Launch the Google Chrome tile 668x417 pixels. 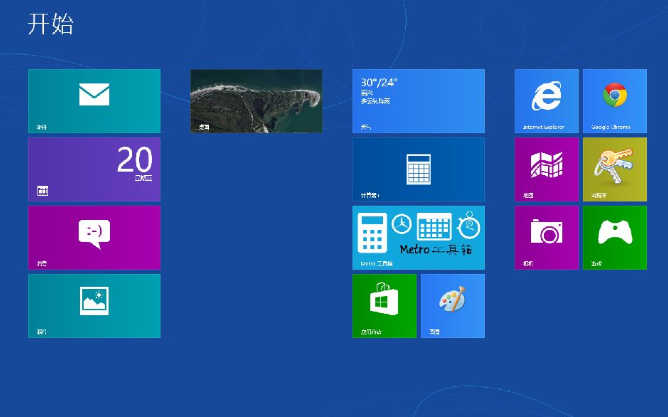[615, 101]
